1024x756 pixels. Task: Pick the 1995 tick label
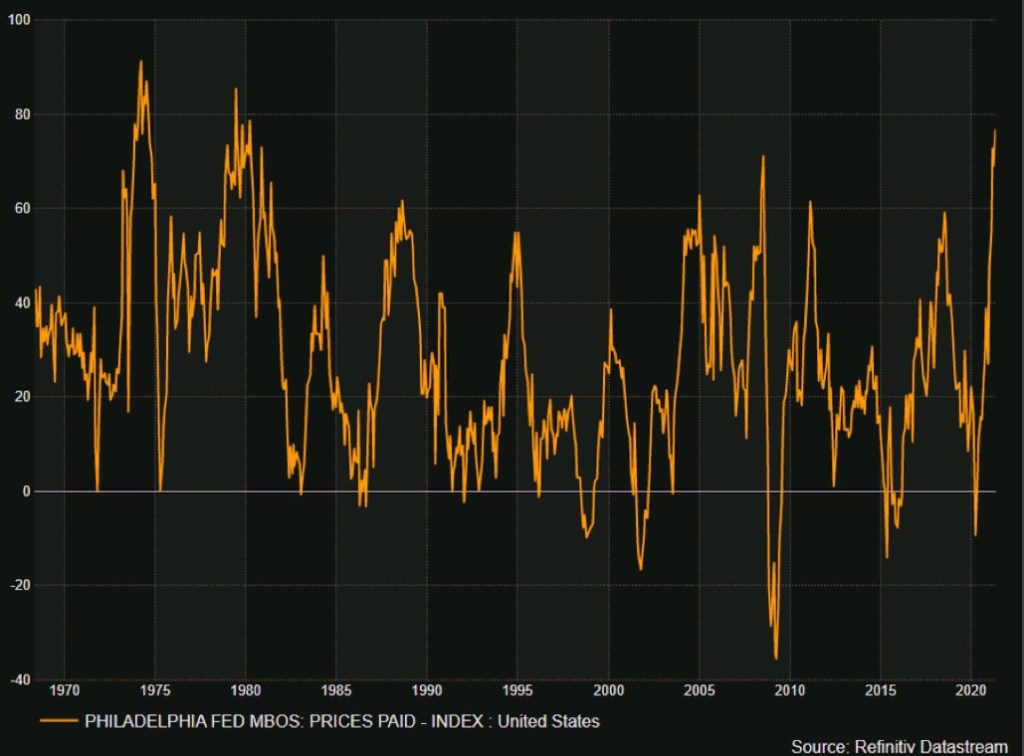click(x=517, y=690)
